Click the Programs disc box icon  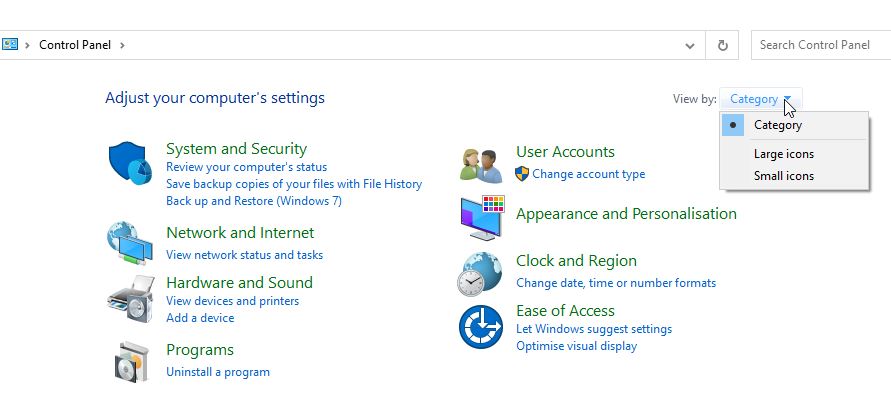click(129, 360)
